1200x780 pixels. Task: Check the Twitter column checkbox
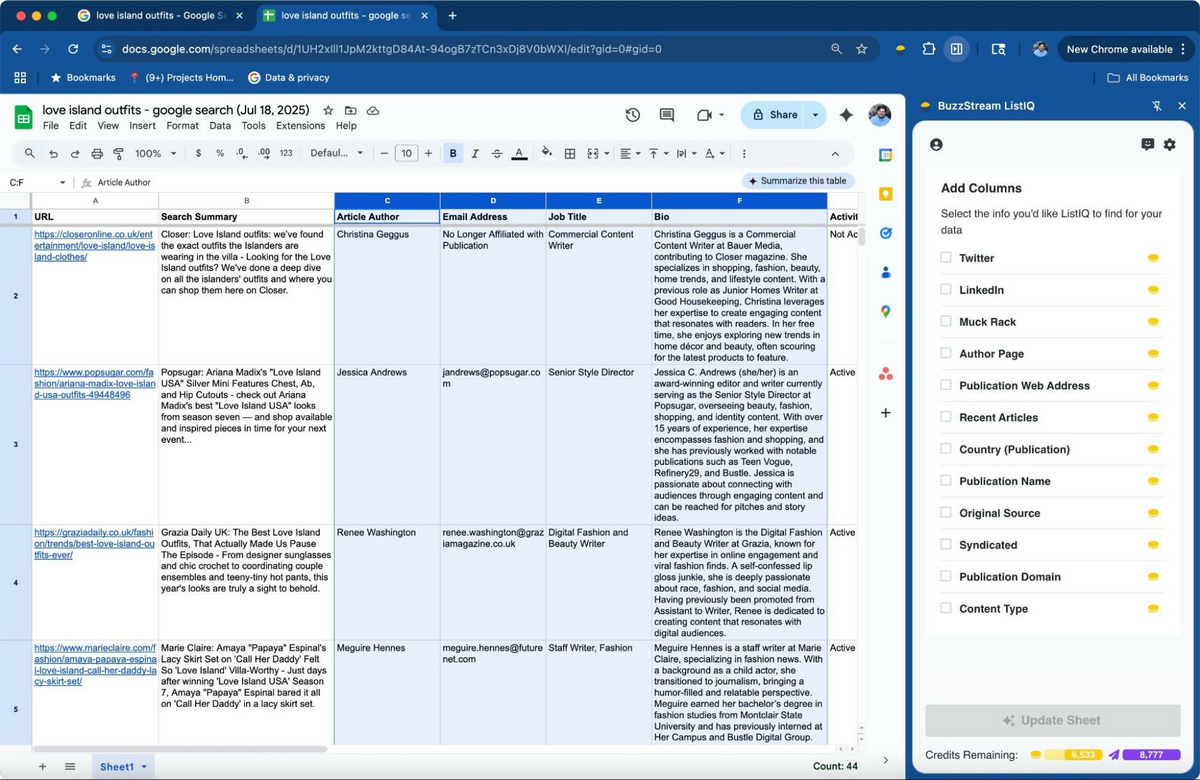944,258
